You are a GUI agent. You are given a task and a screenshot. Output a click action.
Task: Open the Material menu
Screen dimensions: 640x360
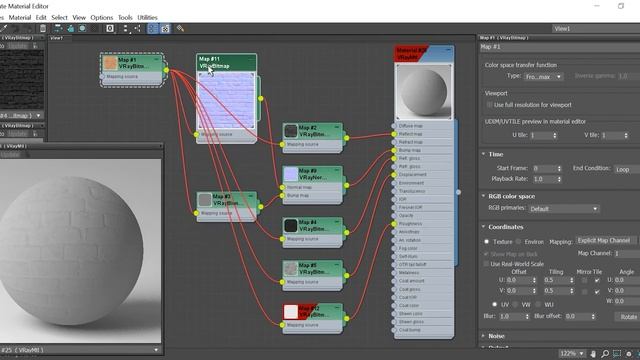(x=20, y=18)
